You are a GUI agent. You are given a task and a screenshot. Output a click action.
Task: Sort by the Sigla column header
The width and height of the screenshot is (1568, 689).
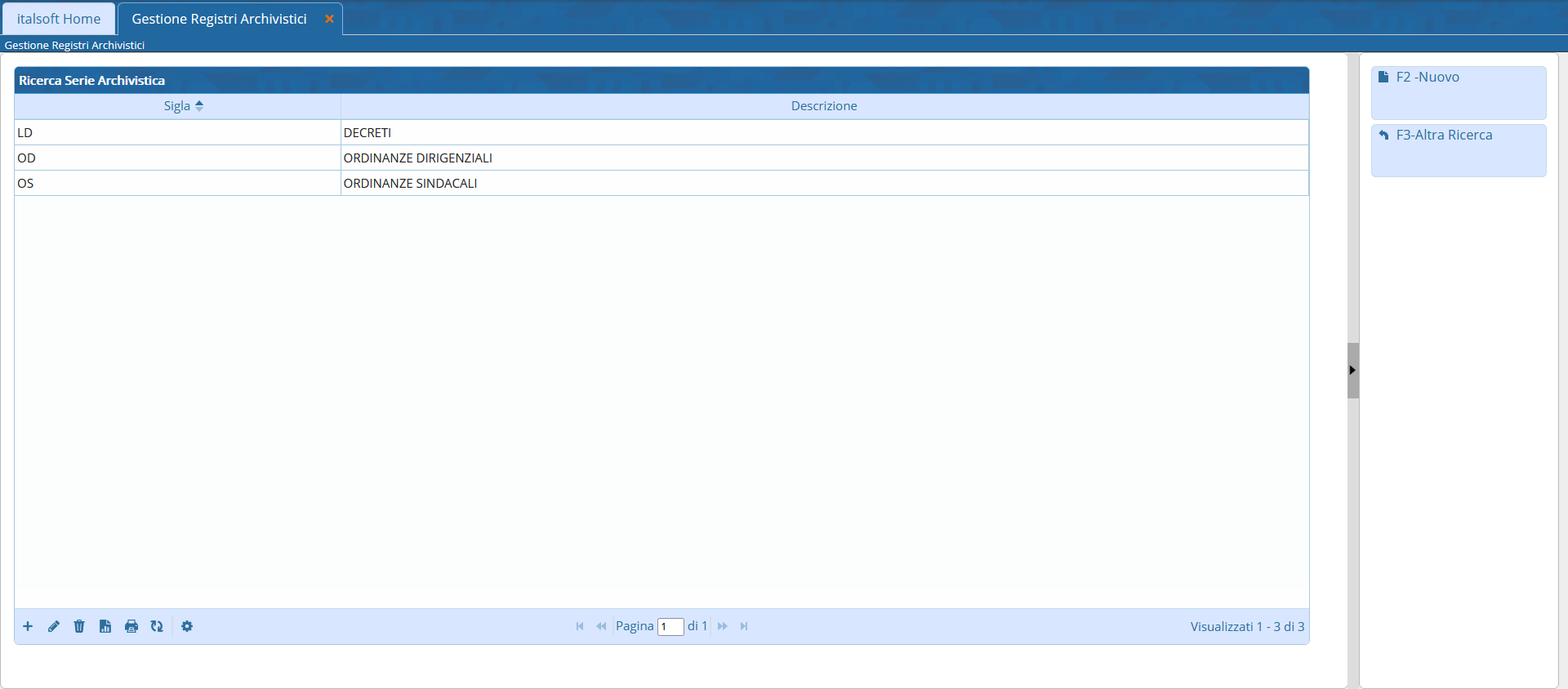[x=177, y=106]
